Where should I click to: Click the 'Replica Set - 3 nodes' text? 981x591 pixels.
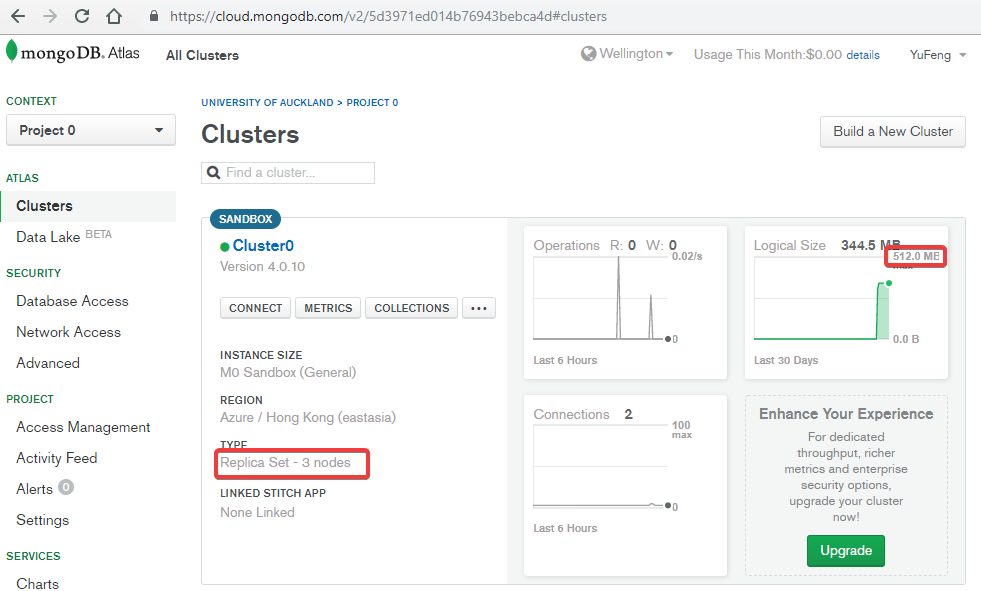[x=285, y=463]
